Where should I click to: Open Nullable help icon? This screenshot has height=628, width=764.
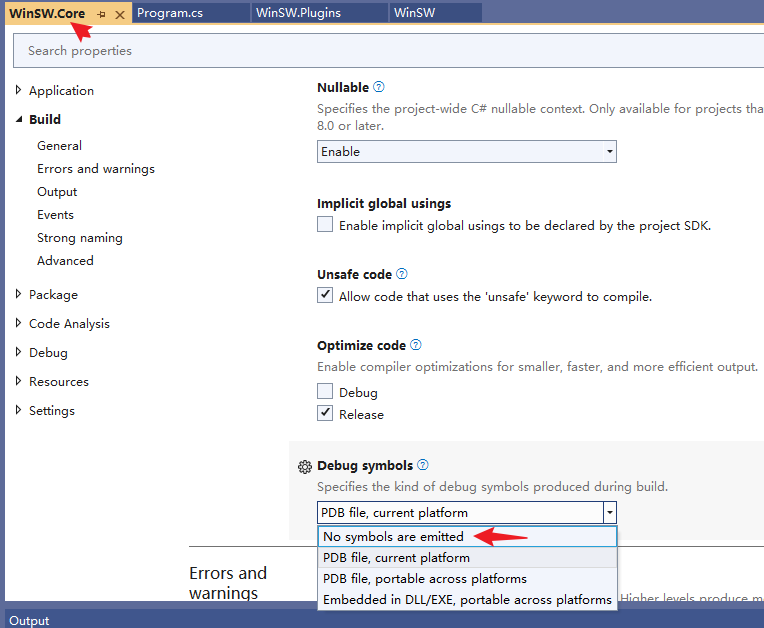pyautogui.click(x=379, y=87)
